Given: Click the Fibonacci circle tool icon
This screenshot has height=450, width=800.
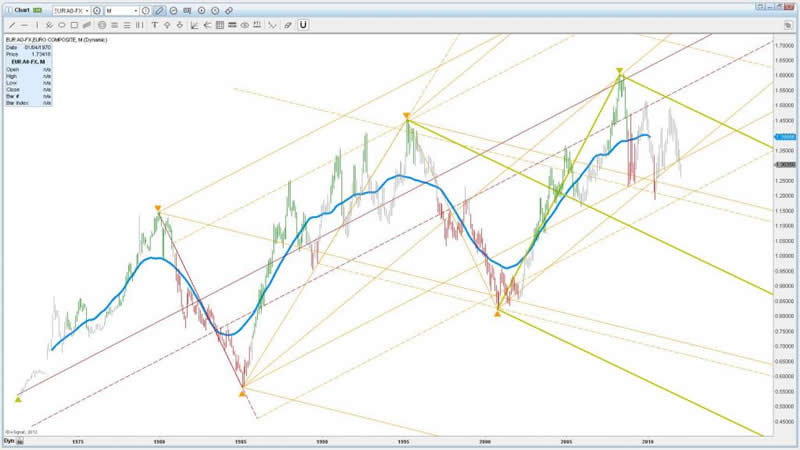Looking at the screenshot, I should (x=102, y=23).
